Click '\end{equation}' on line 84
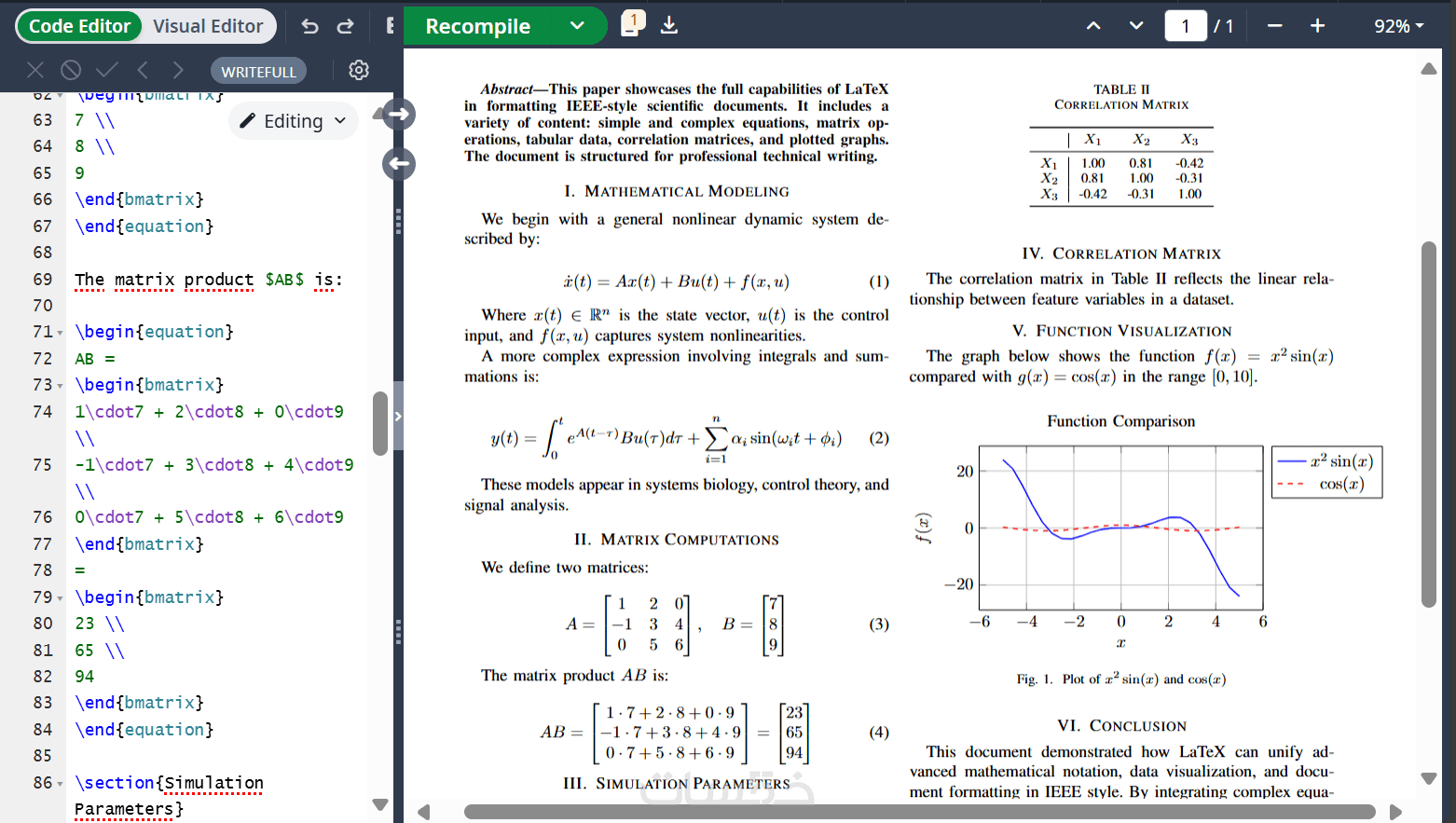 tap(144, 730)
